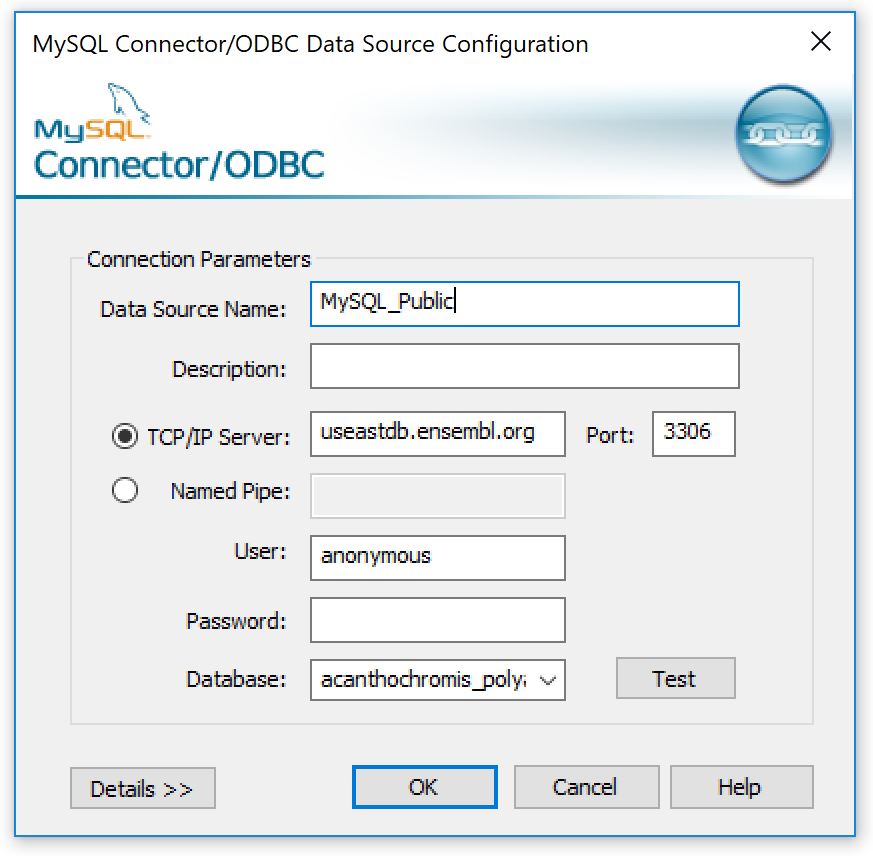The image size is (873, 856).
Task: Click the TCP/IP Server address field
Action: [438, 434]
